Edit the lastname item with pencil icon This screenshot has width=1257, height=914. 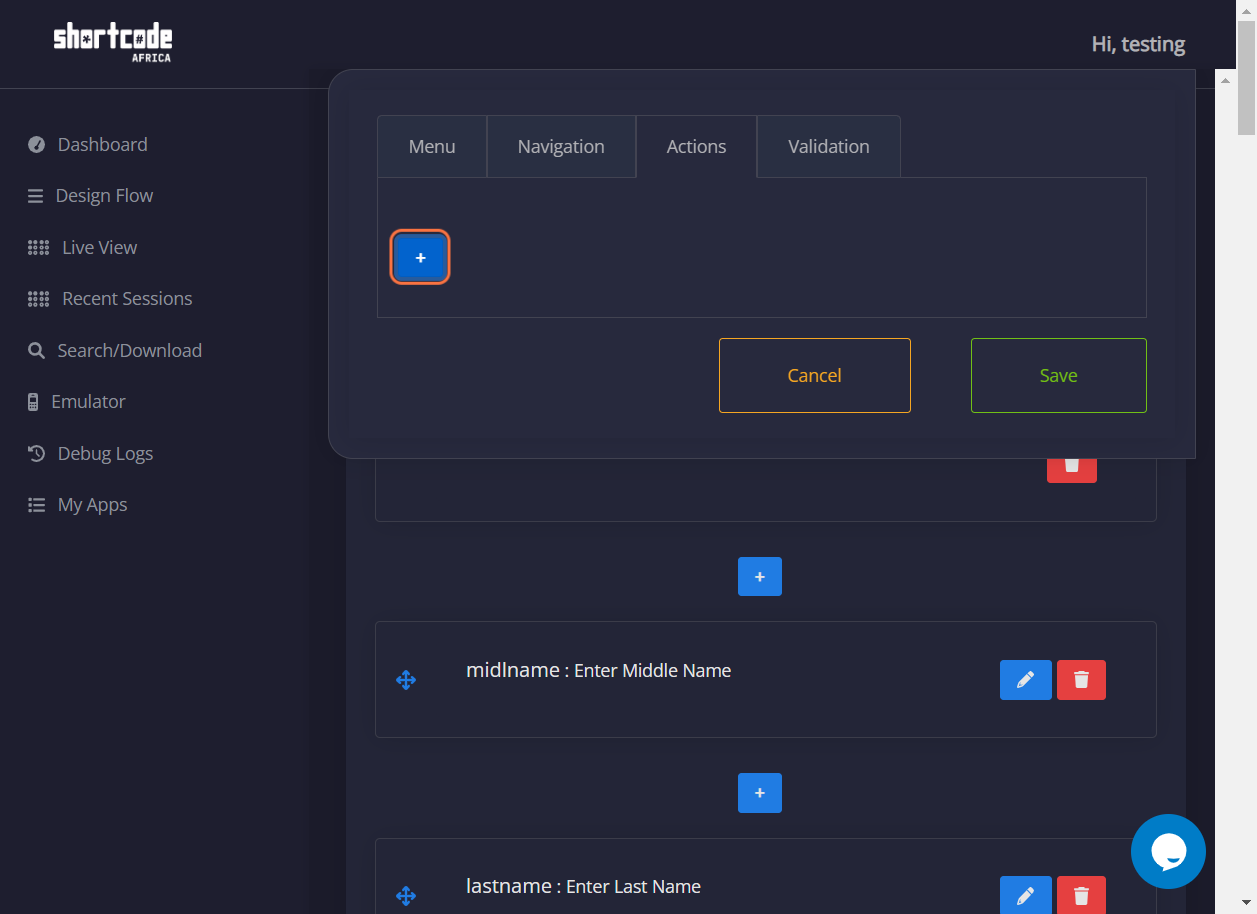[1025, 896]
